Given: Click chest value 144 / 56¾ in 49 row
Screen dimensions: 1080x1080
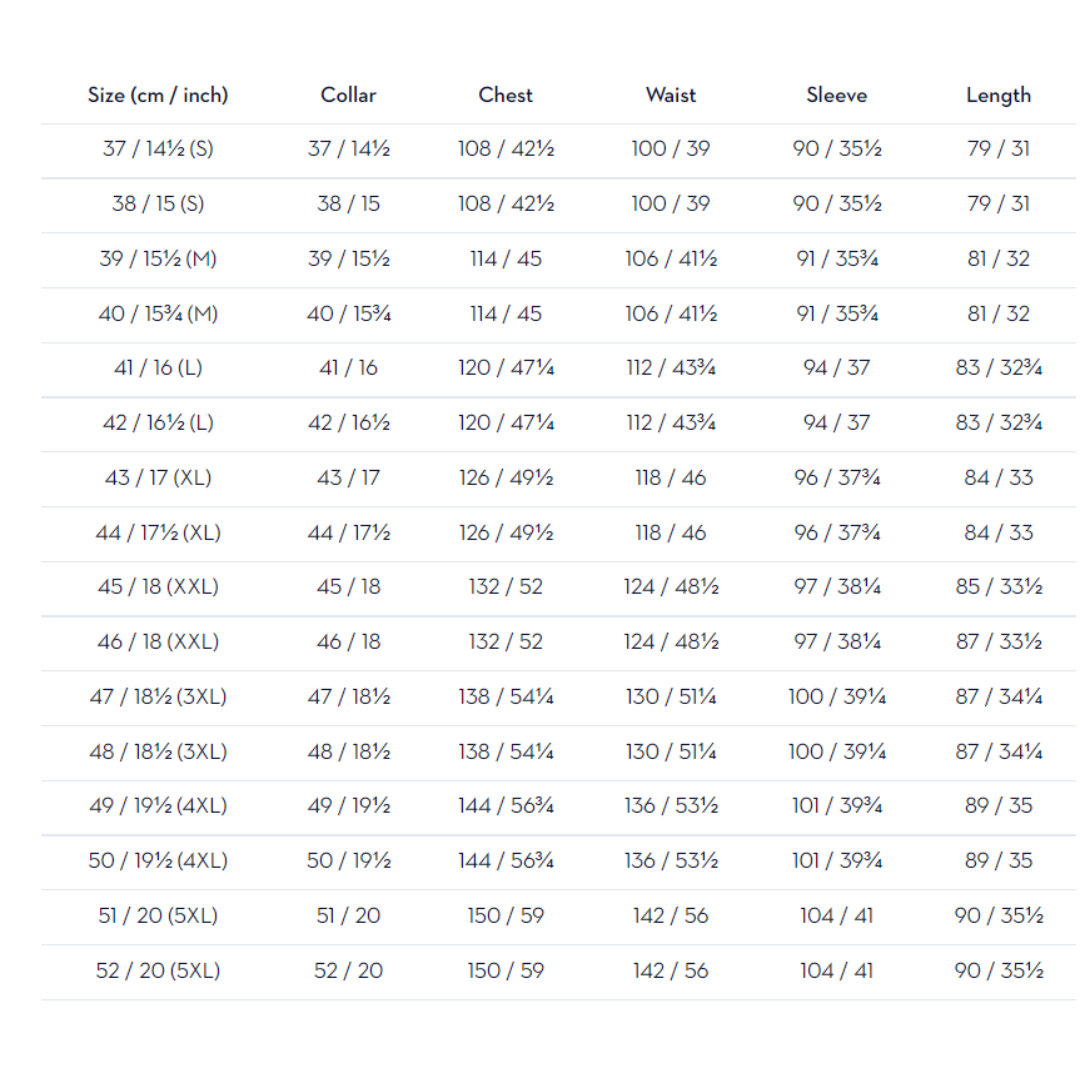Looking at the screenshot, I should pyautogui.click(x=506, y=806).
